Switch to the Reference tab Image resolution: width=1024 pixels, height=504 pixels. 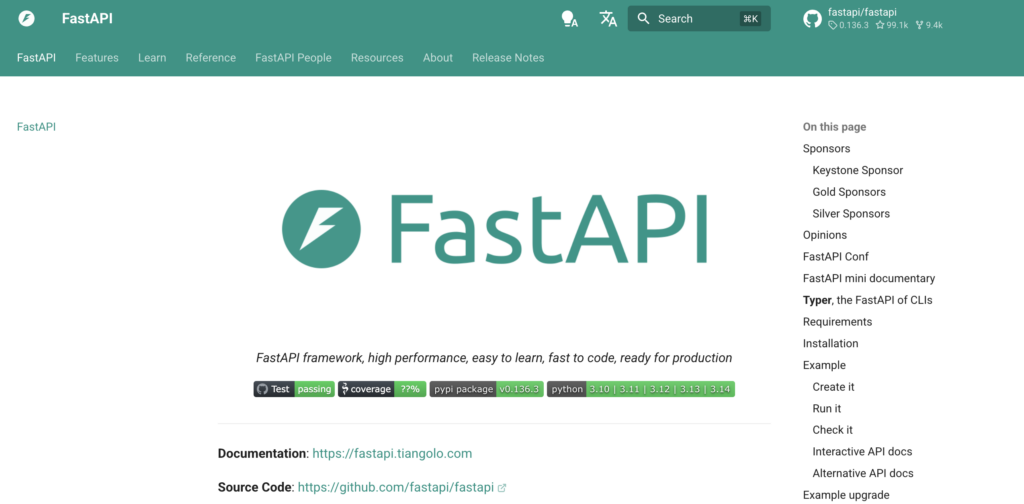(210, 57)
